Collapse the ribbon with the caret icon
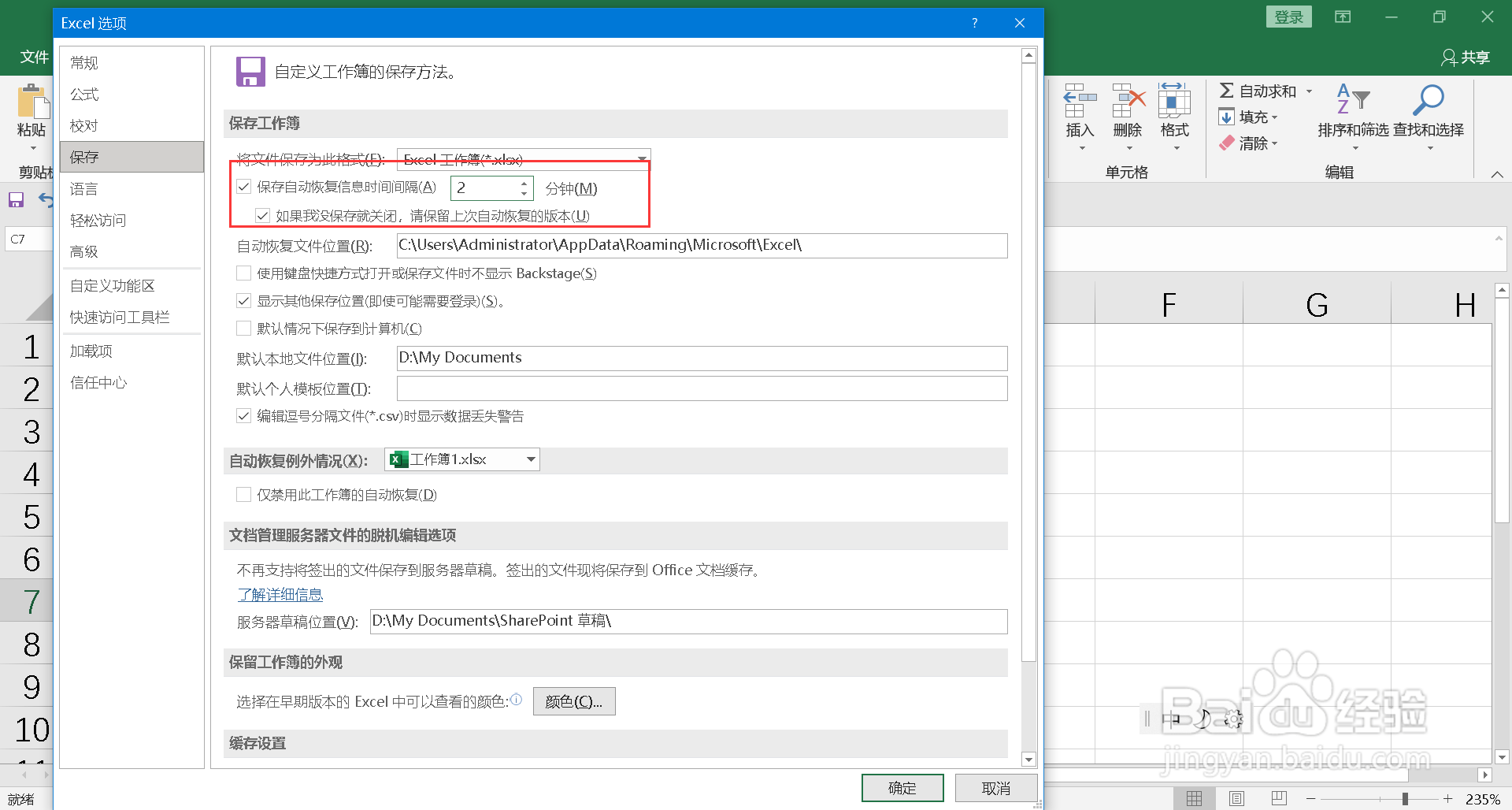This screenshot has width=1512, height=810. pyautogui.click(x=1497, y=174)
